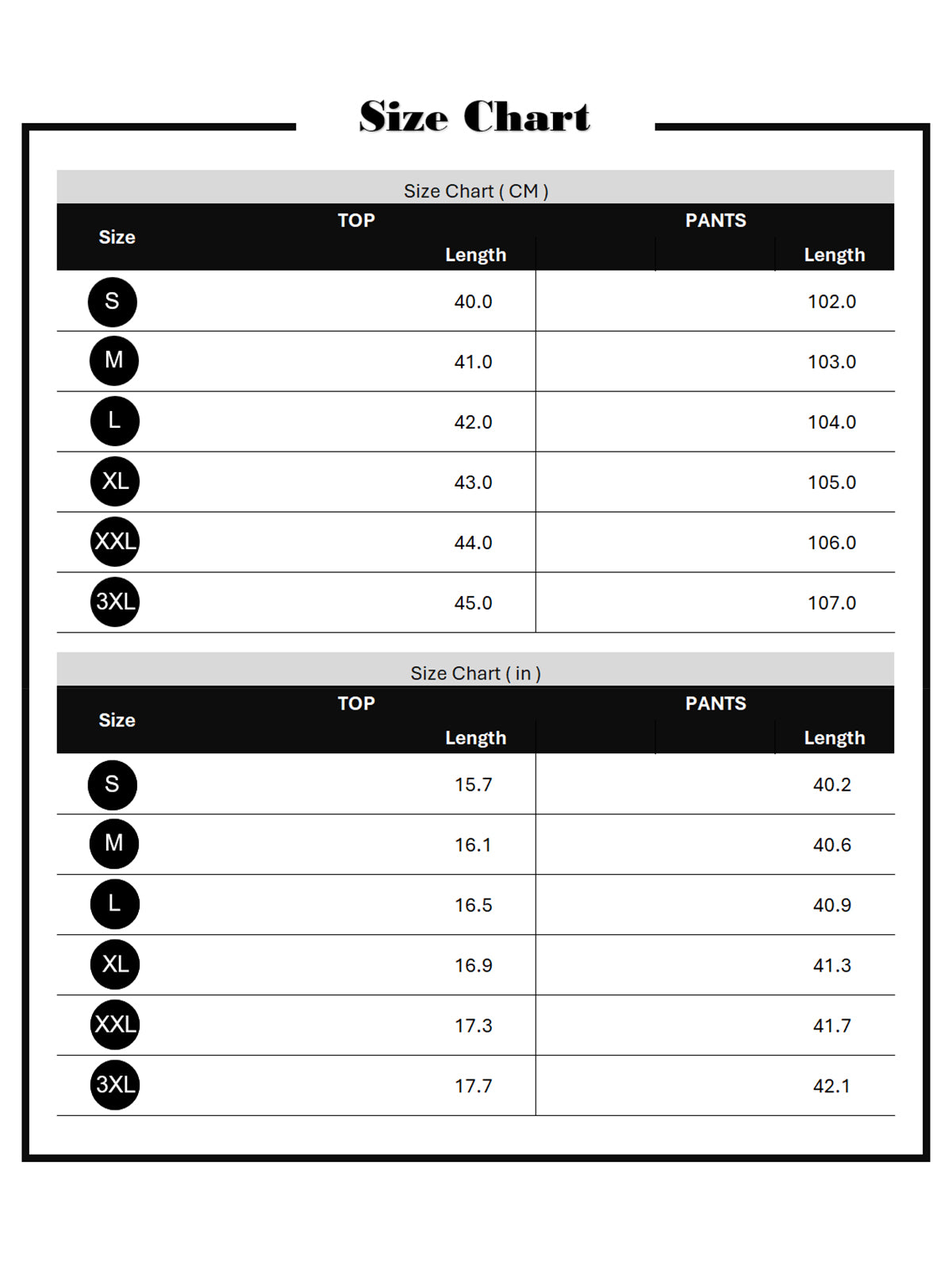
Task: Click the XXL badge in inches chart
Action: (115, 1024)
